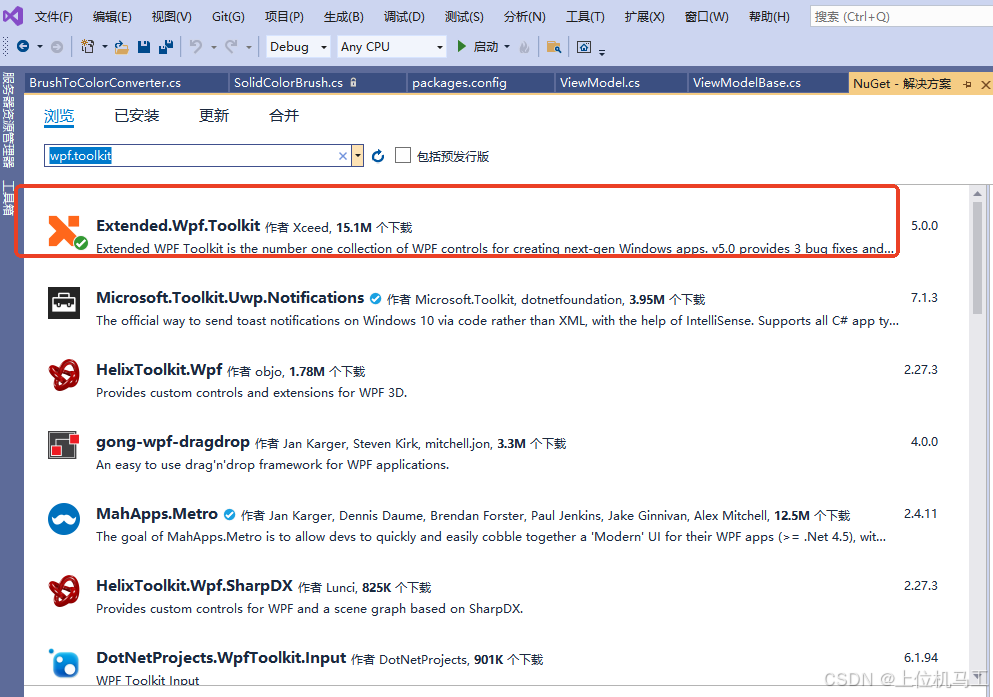This screenshot has height=697, width=993.
Task: Open the 工具(T) menu
Action: pos(585,16)
